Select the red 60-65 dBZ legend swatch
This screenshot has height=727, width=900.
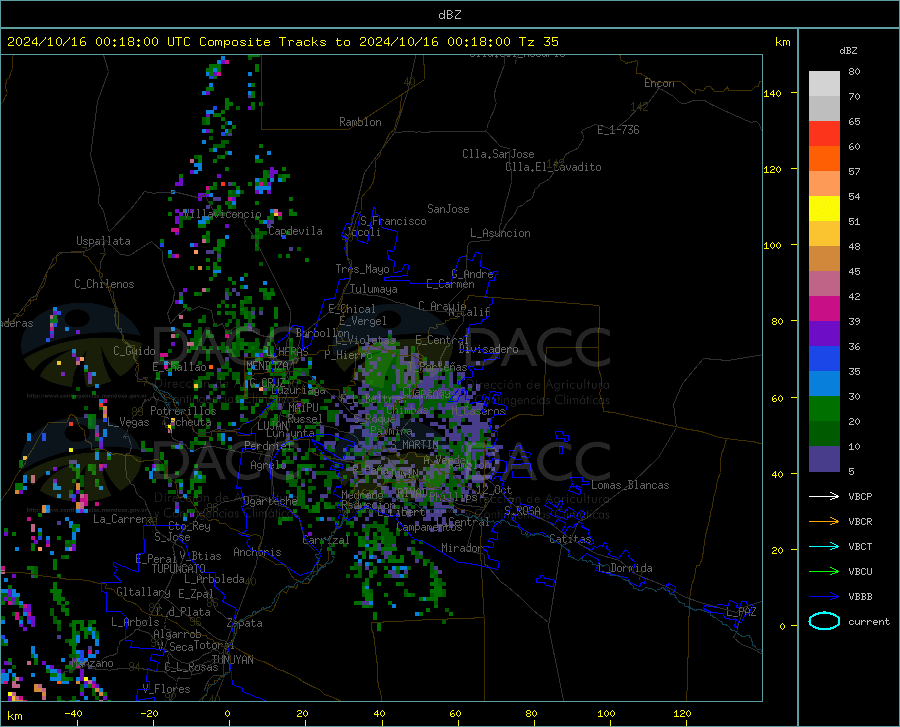[824, 134]
